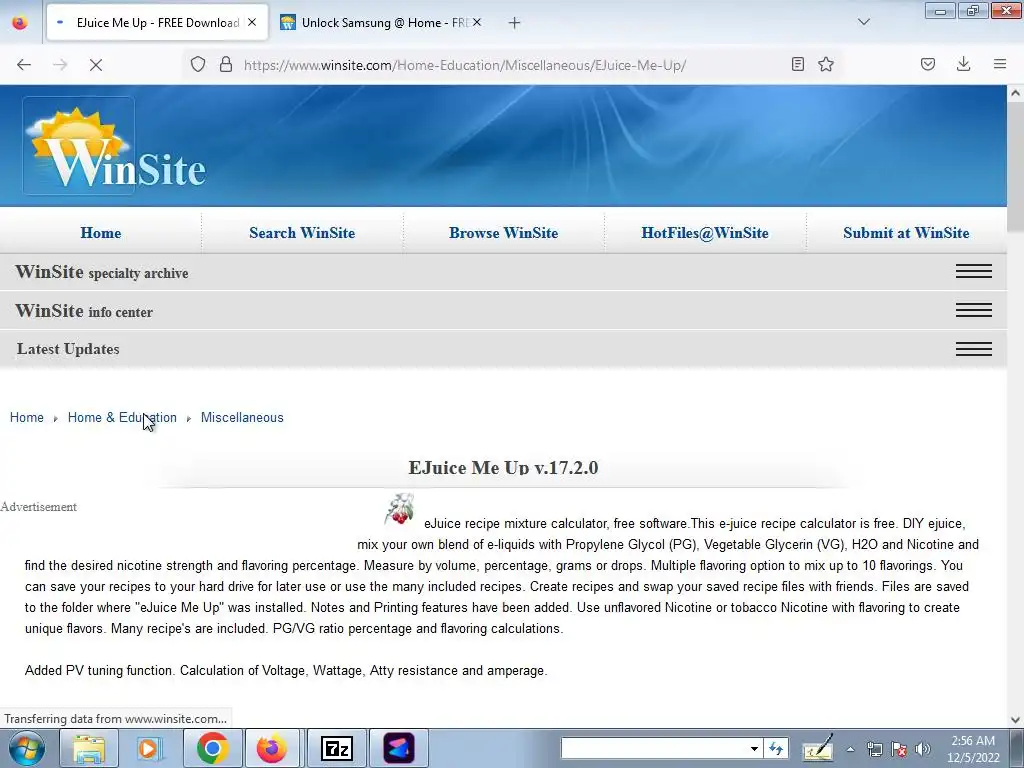
Task: Click the taskbar address input field
Action: (x=654, y=748)
